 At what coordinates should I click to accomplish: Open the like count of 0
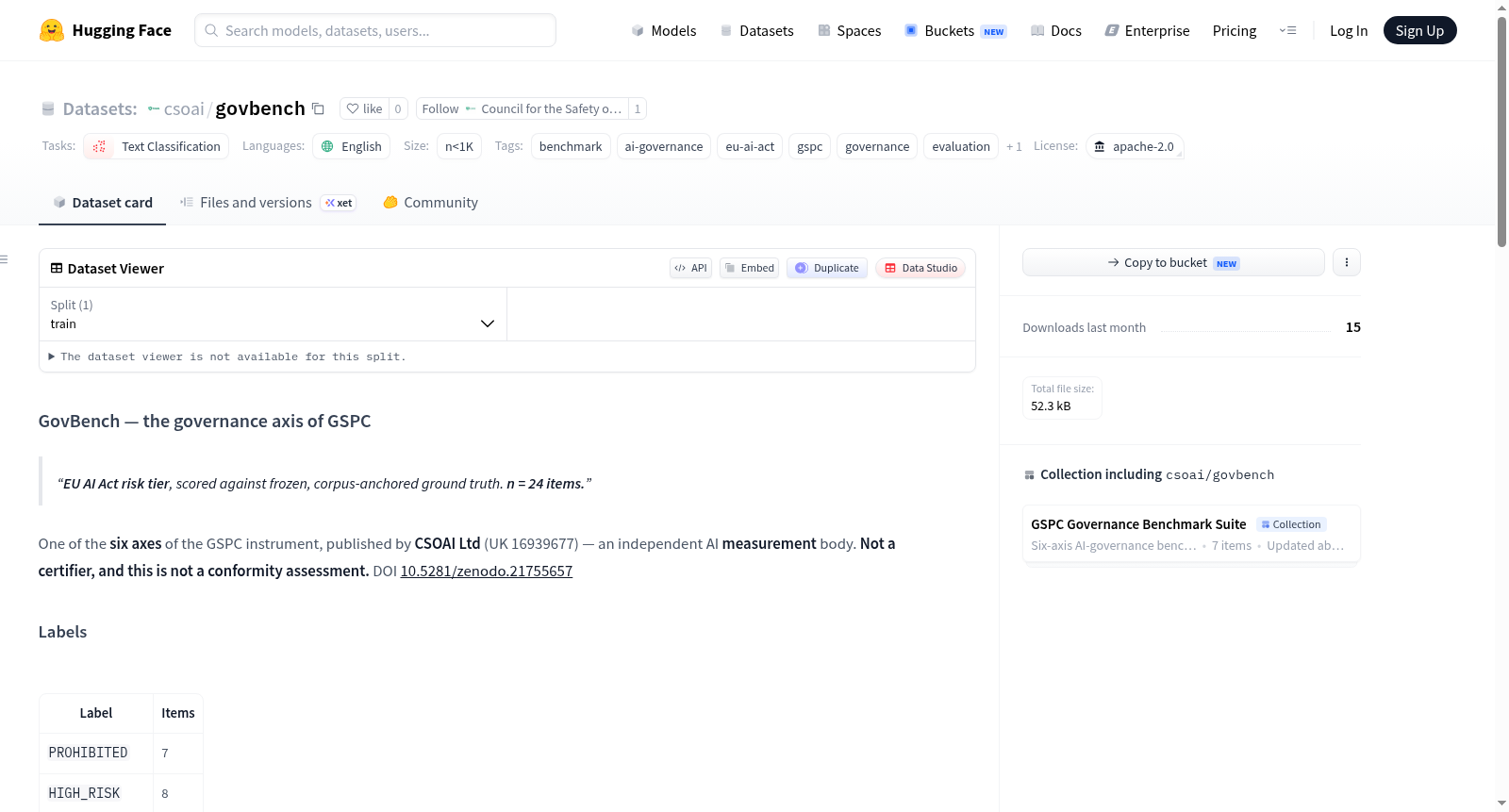pyautogui.click(x=398, y=108)
